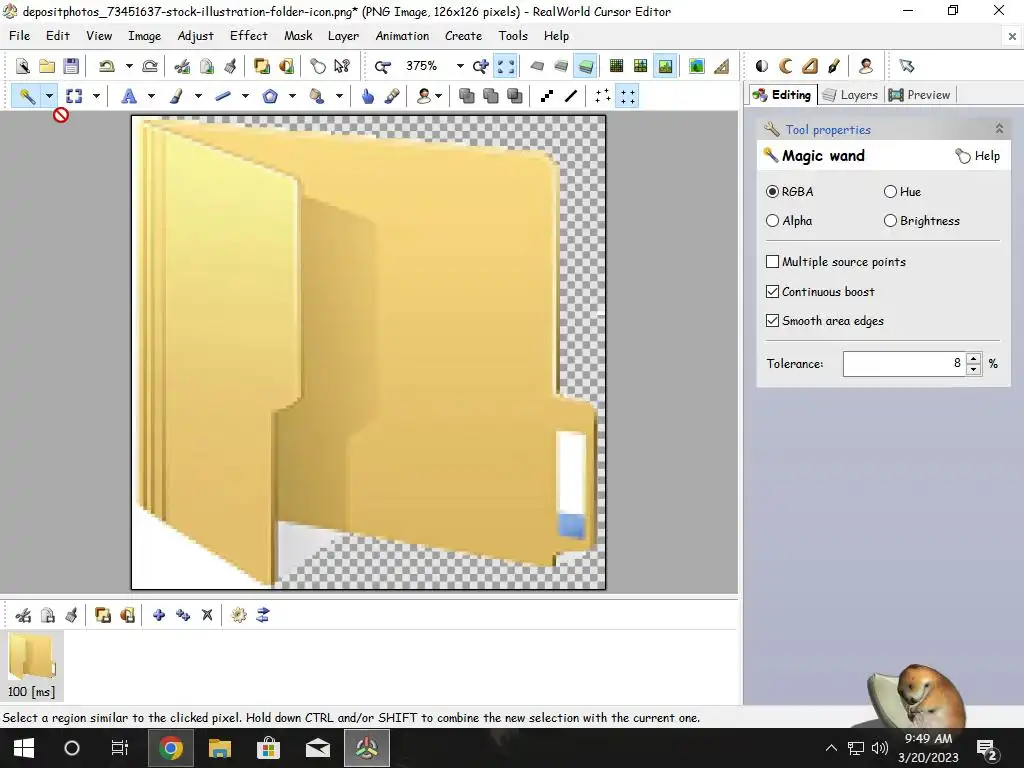Select the pointing hand move tool

tap(368, 97)
